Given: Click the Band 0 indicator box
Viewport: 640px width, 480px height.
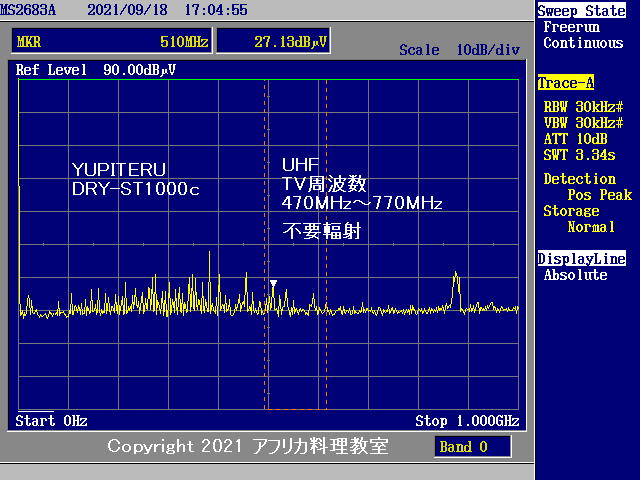Looking at the screenshot, I should (x=473, y=447).
